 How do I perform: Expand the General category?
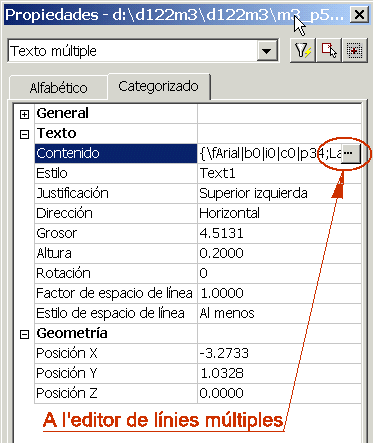pyautogui.click(x=24, y=114)
